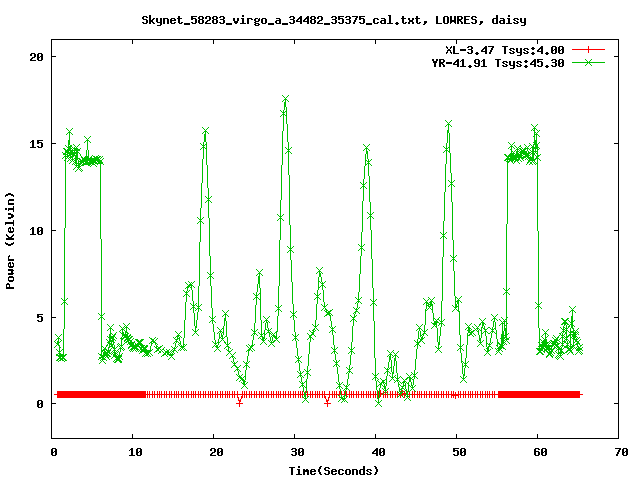Click the x-axis tick label 30
The height and width of the screenshot is (480, 640).
[297, 452]
